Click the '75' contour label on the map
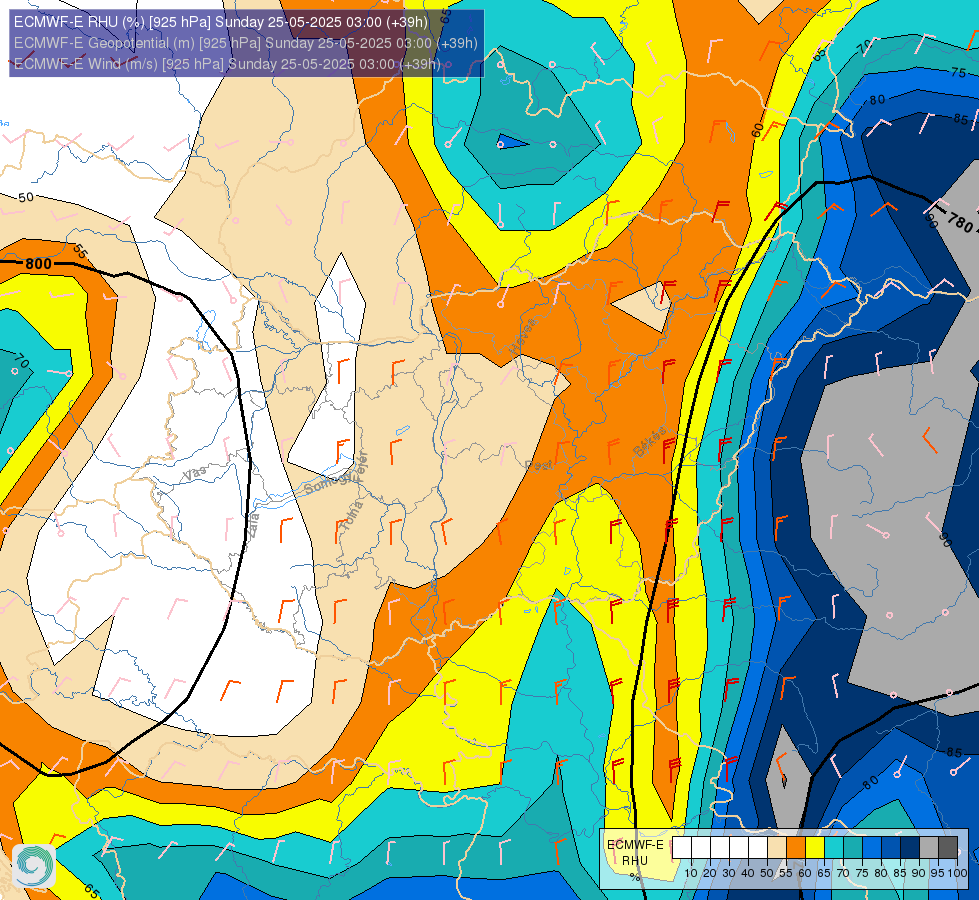This screenshot has width=979, height=900. point(958,72)
